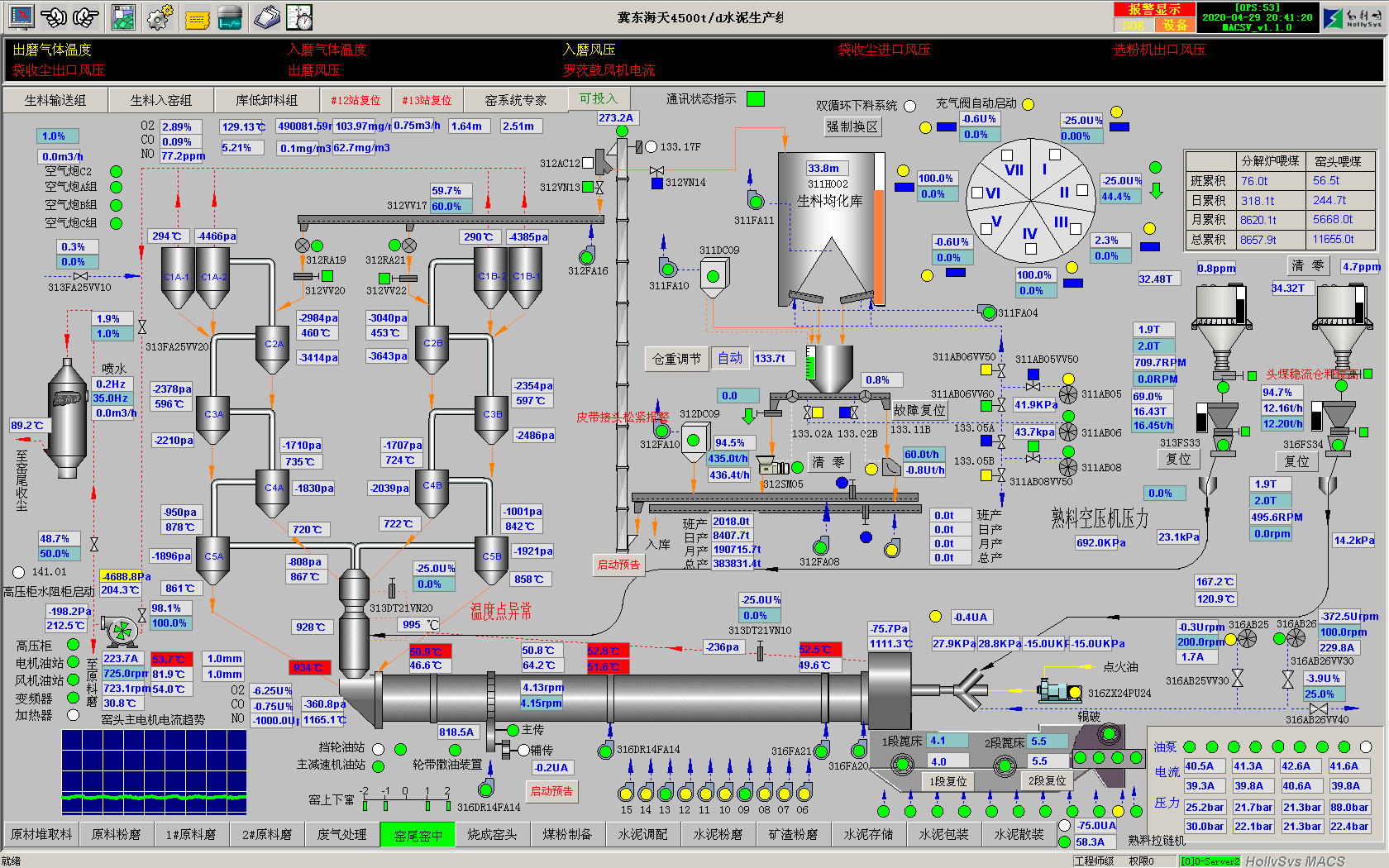Image resolution: width=1389 pixels, height=868 pixels.
Task: Click the printer icon in toolbar
Action: pos(266,17)
